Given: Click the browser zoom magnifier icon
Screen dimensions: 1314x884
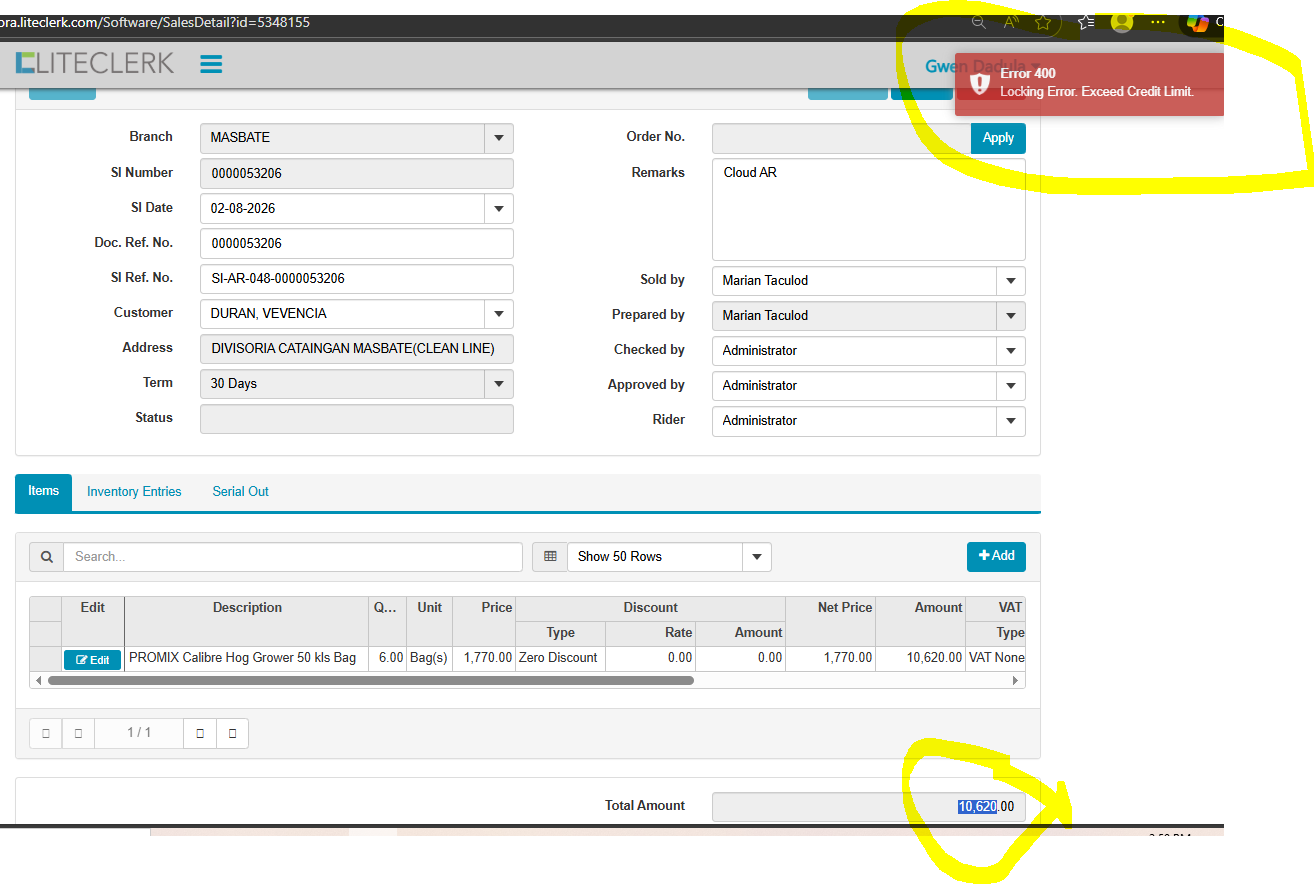Looking at the screenshot, I should point(979,22).
